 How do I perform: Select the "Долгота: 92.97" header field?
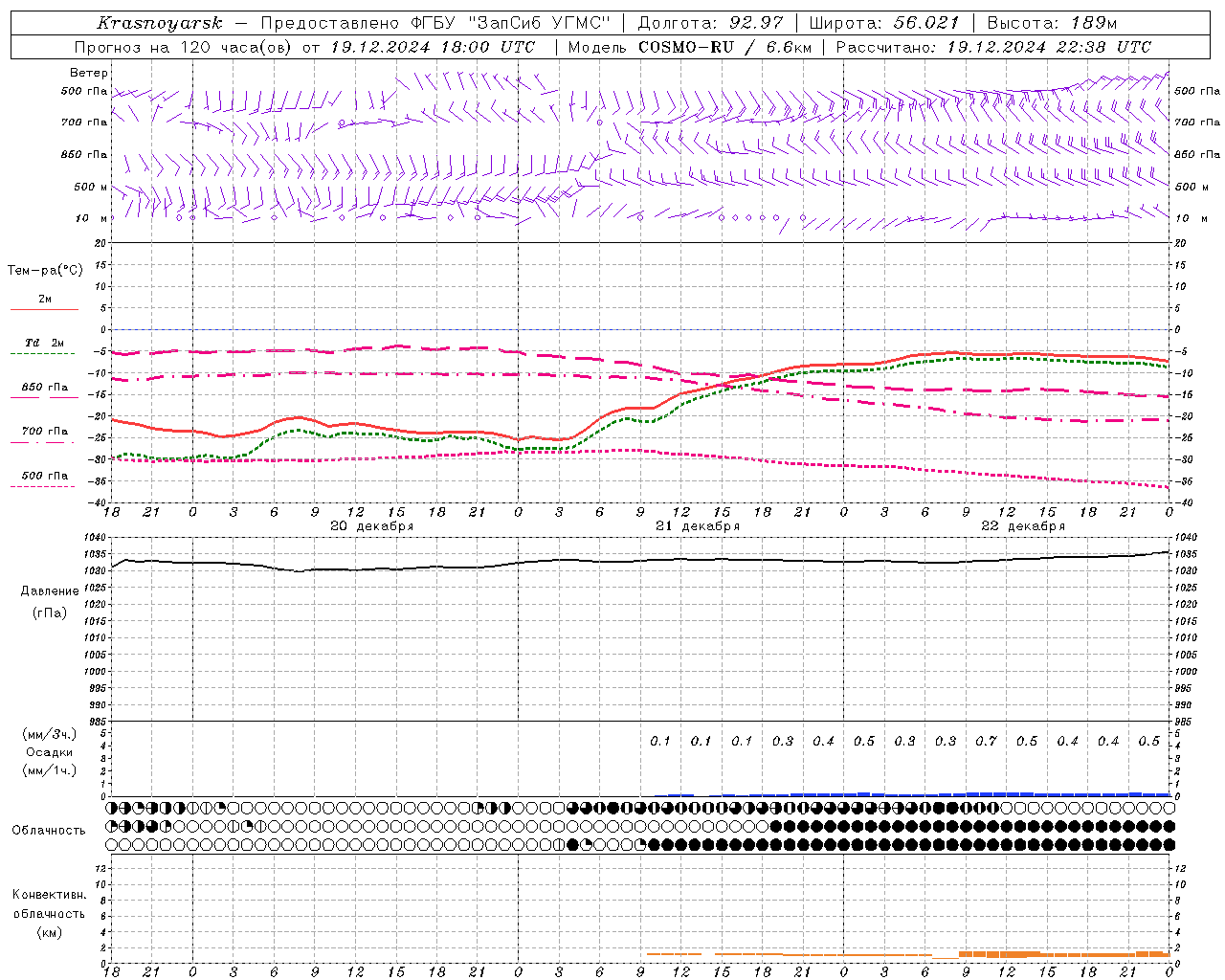(x=710, y=24)
